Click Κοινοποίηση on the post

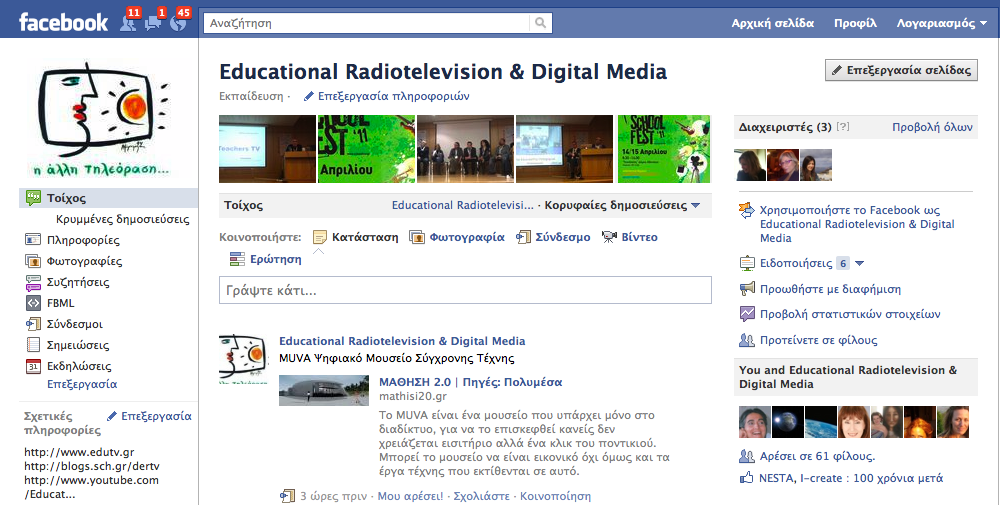[555, 496]
